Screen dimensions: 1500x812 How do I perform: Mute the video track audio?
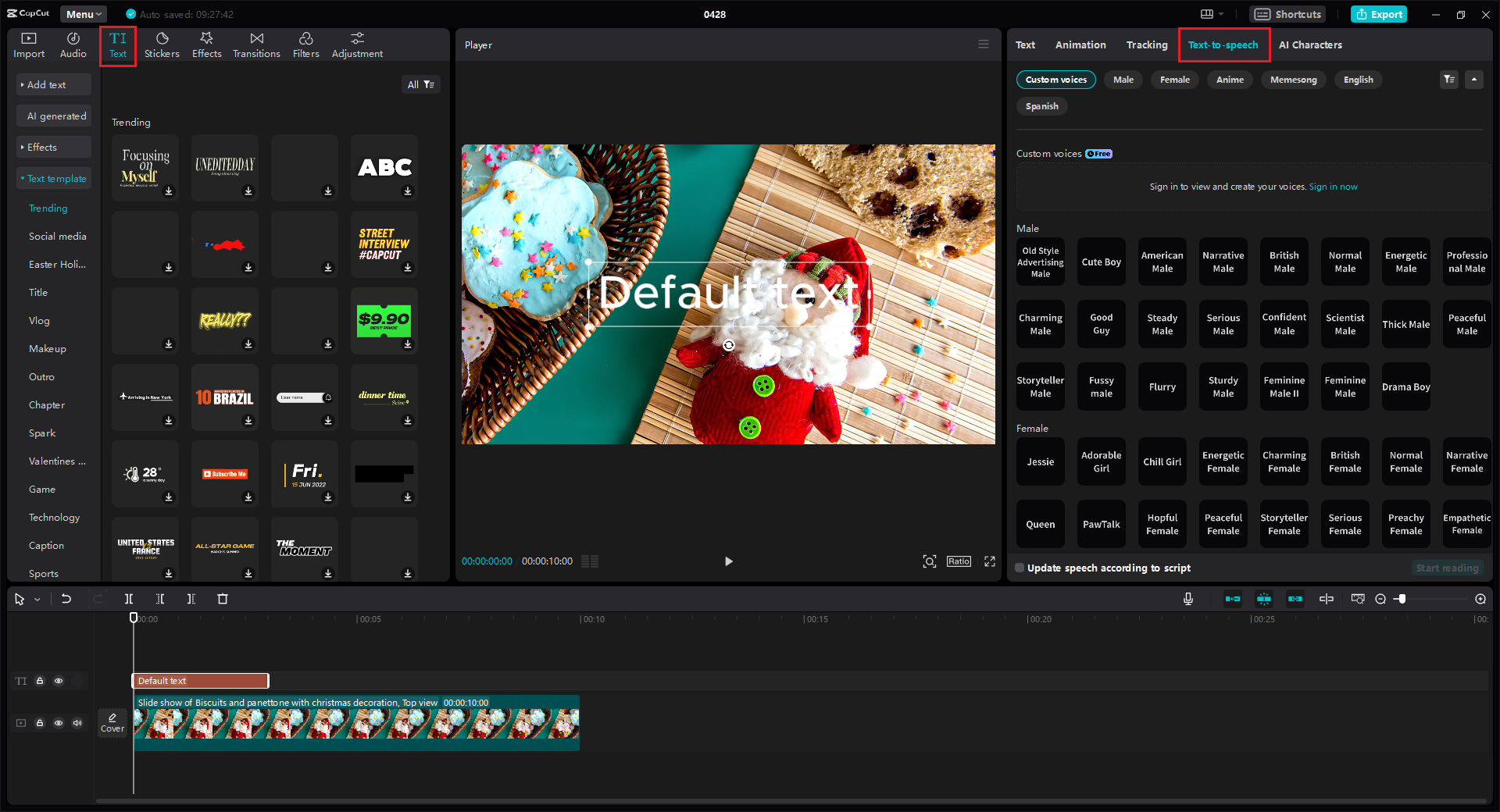[x=77, y=723]
